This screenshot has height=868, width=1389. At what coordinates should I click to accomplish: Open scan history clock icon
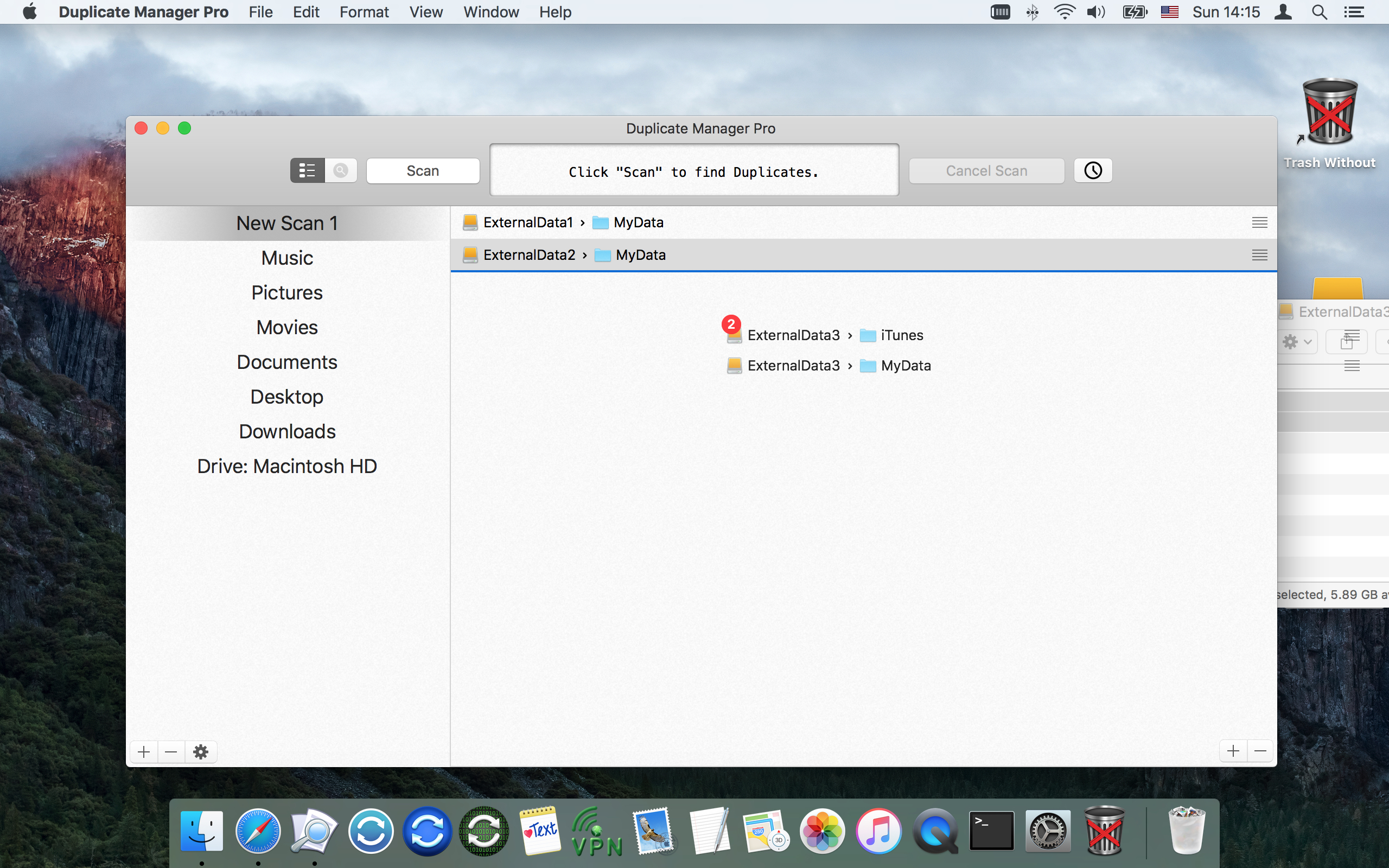click(x=1093, y=170)
